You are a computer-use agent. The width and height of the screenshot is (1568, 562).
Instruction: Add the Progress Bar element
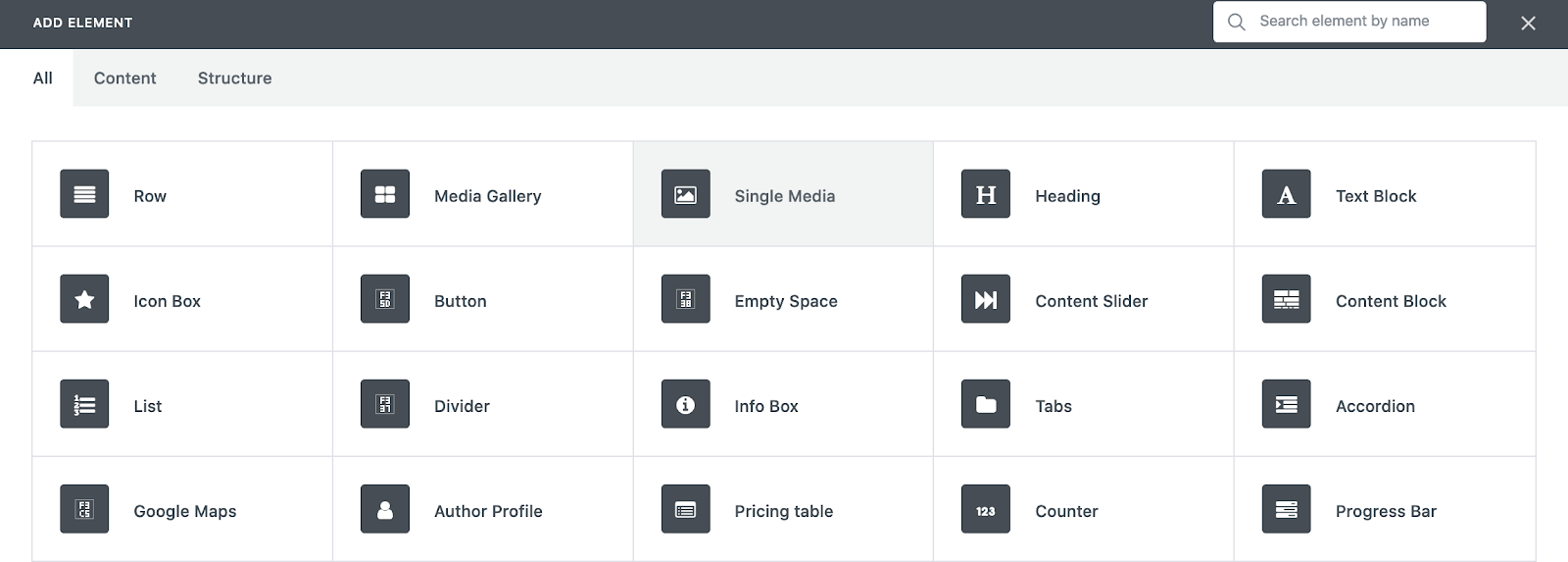coord(1385,509)
